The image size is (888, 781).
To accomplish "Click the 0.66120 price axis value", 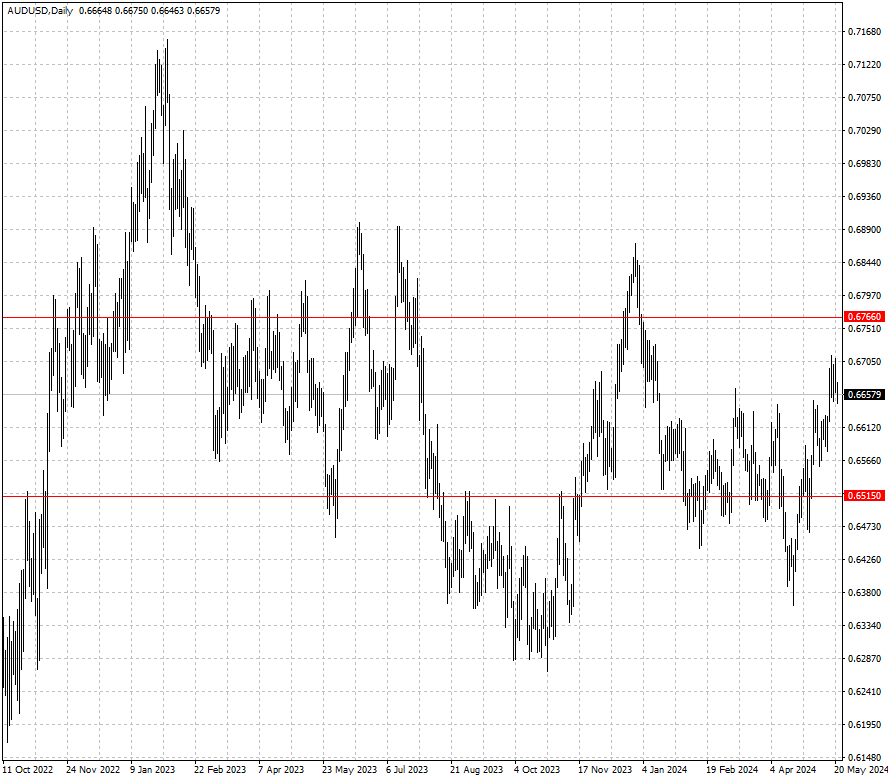I will (864, 428).
